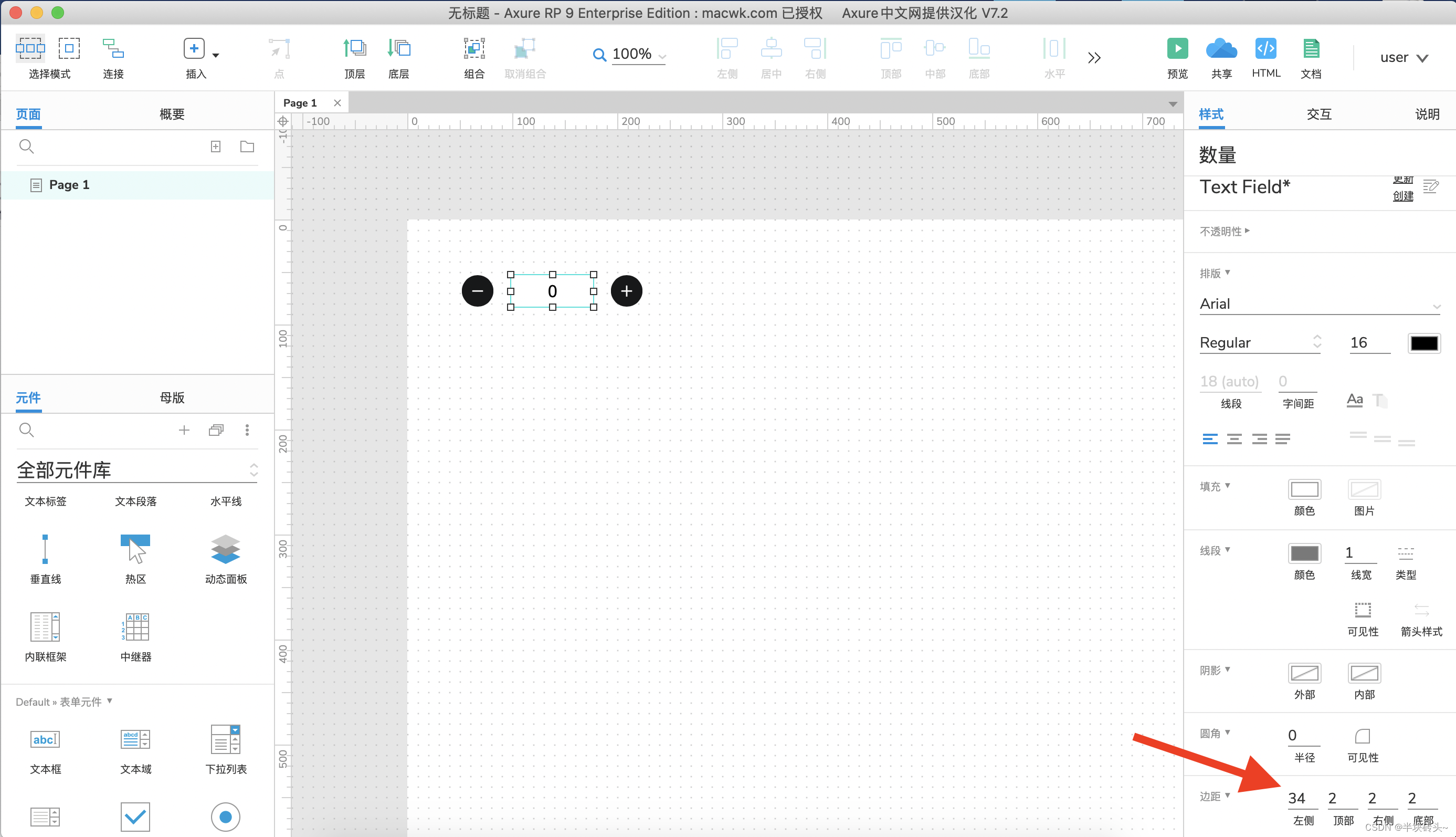
Task: Select the Connect mode tool
Action: click(x=113, y=49)
